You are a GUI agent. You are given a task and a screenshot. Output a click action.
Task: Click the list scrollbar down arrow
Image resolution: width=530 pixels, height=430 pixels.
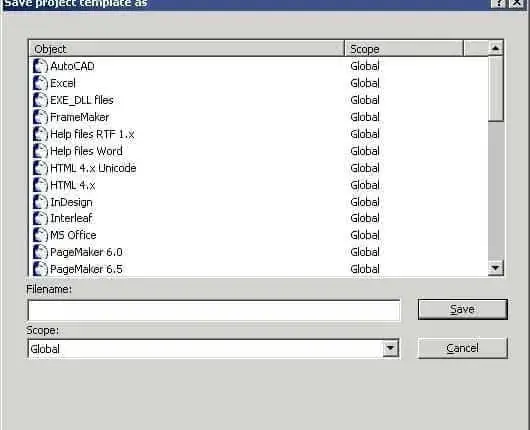click(496, 268)
